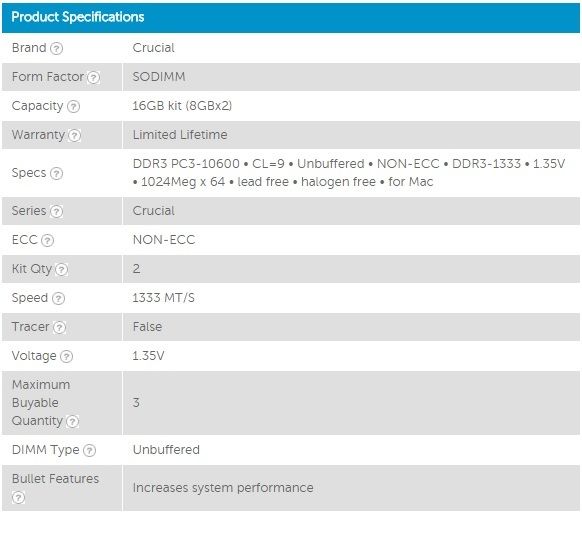582x552 pixels.
Task: Click the ECC help icon
Action: pyautogui.click(x=48, y=241)
